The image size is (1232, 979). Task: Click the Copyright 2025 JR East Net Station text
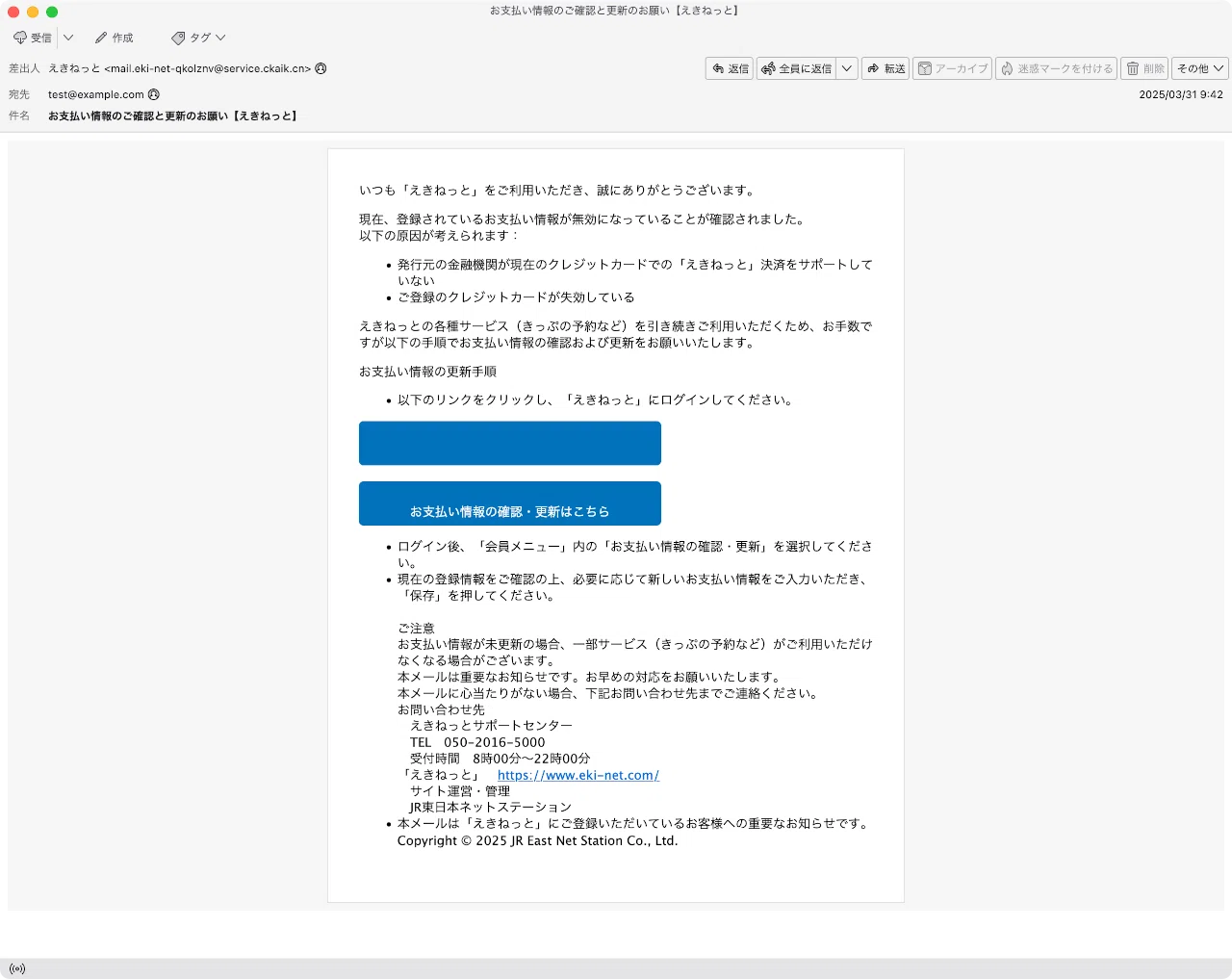pos(538,840)
